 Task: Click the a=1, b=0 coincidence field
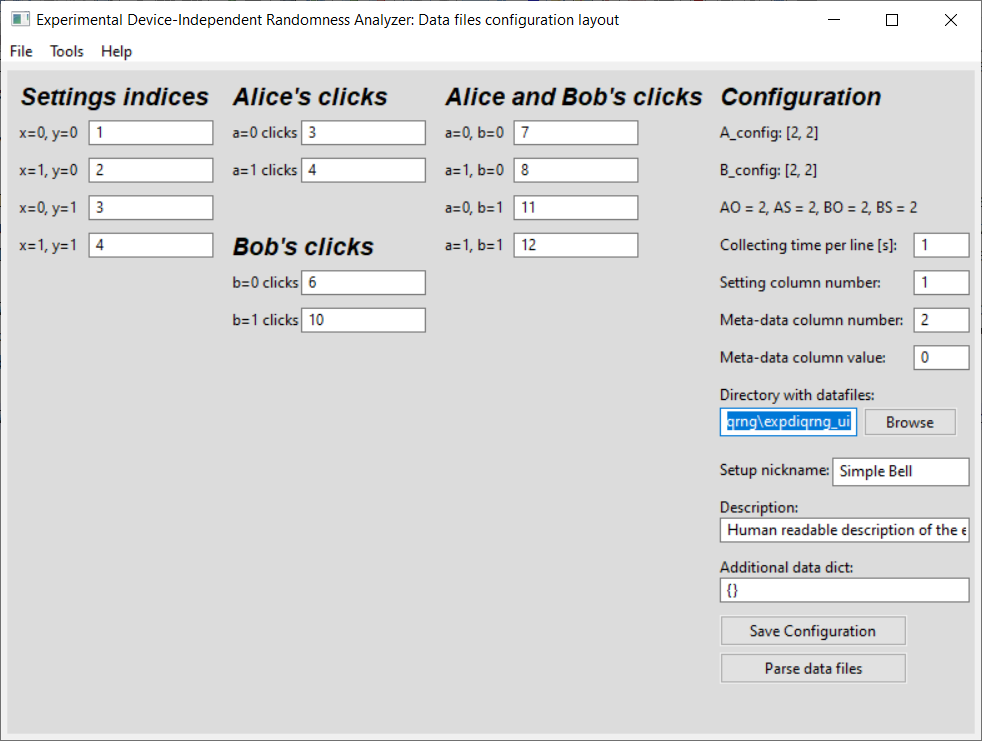(576, 170)
